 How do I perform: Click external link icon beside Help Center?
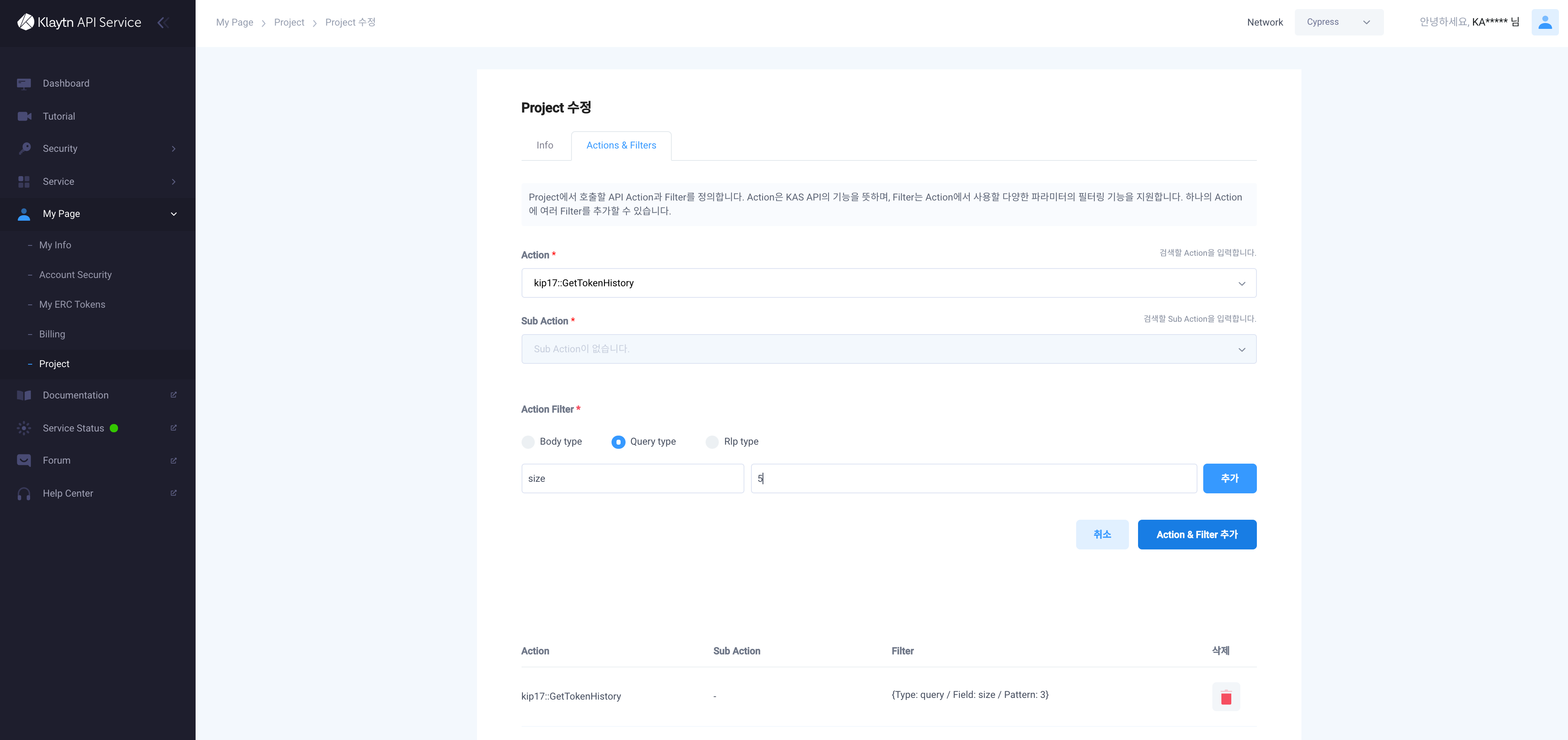coord(173,493)
